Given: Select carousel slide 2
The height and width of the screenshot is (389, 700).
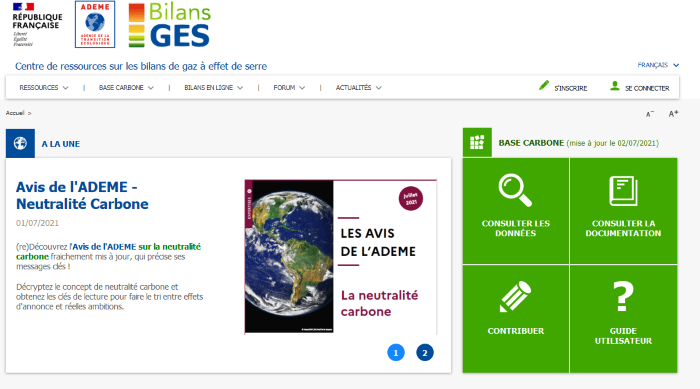Looking at the screenshot, I should 425,352.
